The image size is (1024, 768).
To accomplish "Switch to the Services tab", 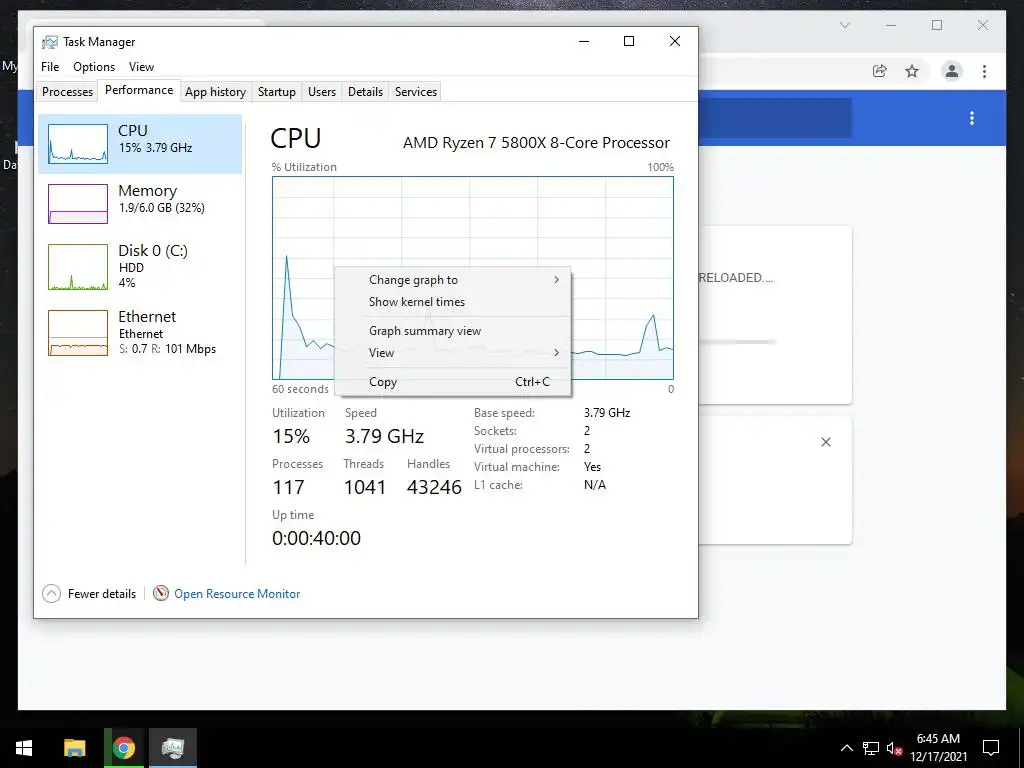I will 416,91.
